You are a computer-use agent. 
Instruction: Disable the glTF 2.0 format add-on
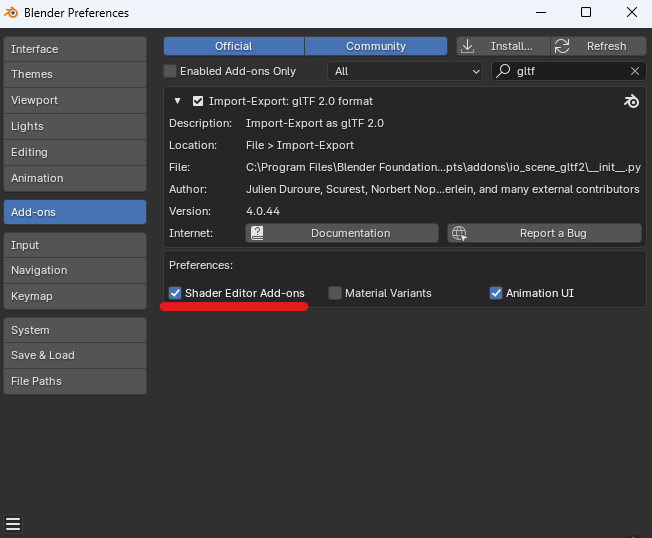[198, 101]
